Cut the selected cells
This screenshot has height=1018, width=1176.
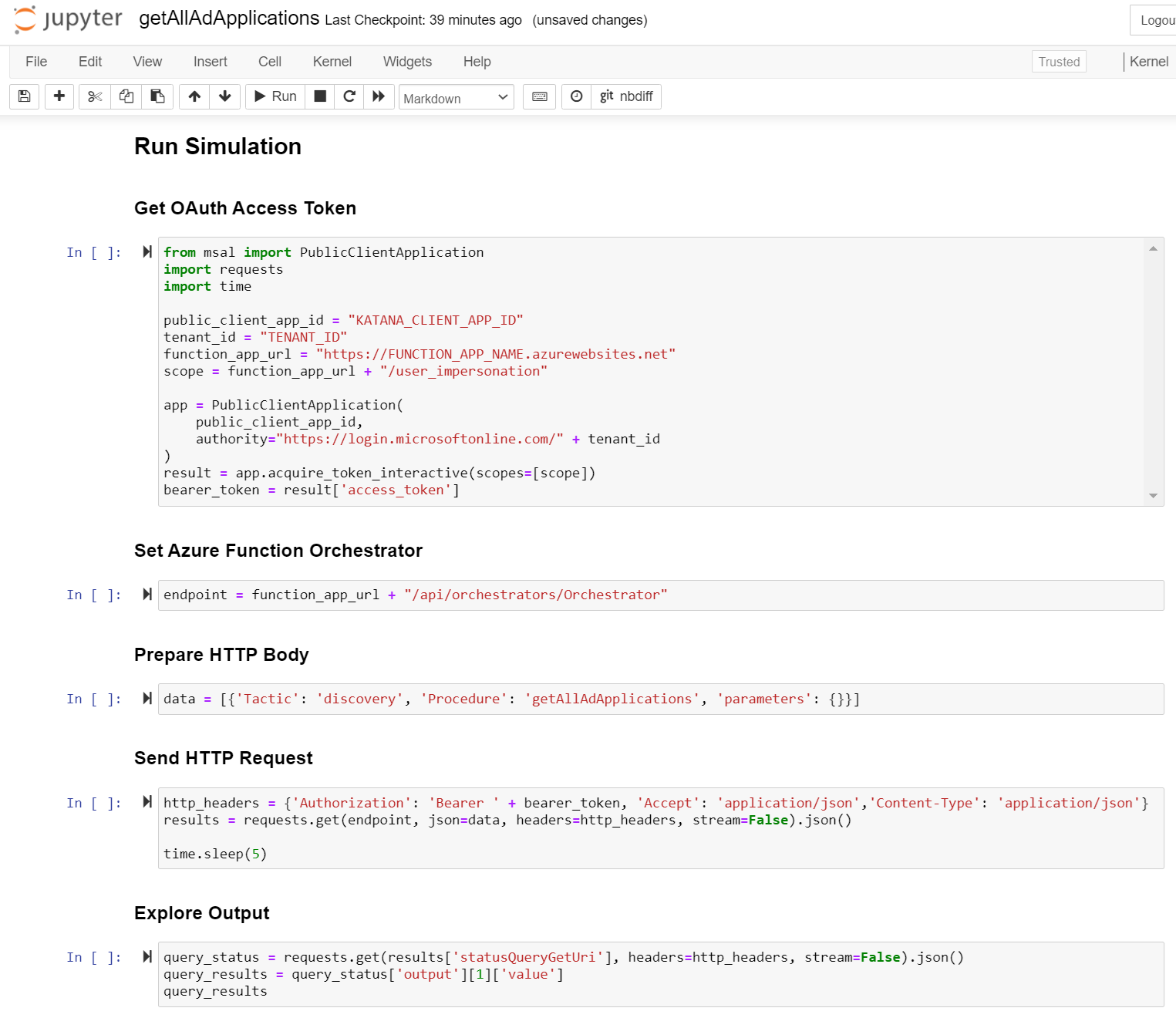(94, 96)
